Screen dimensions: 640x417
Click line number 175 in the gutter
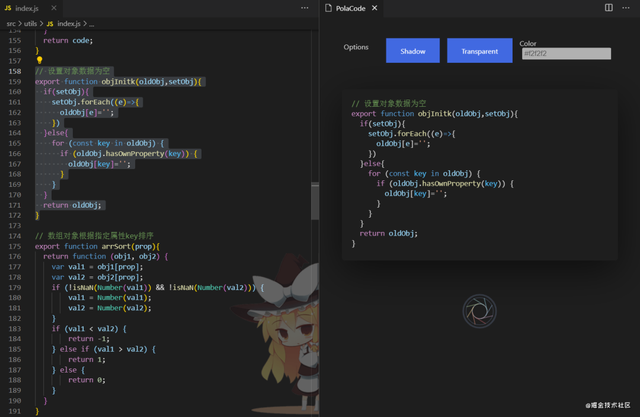tap(15, 246)
